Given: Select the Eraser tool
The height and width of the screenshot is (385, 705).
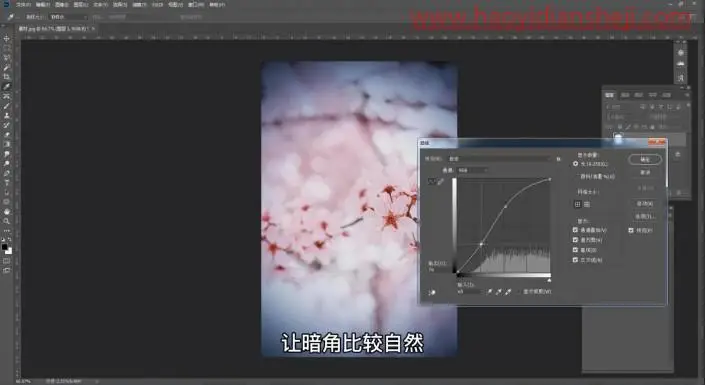Looking at the screenshot, I should (x=6, y=134).
